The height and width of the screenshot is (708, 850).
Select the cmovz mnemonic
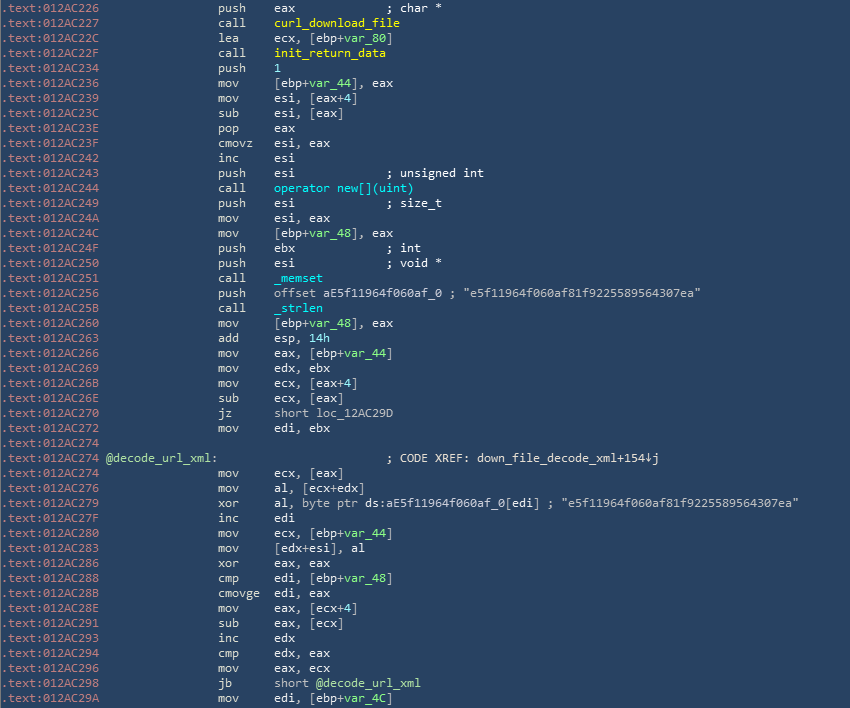237,143
